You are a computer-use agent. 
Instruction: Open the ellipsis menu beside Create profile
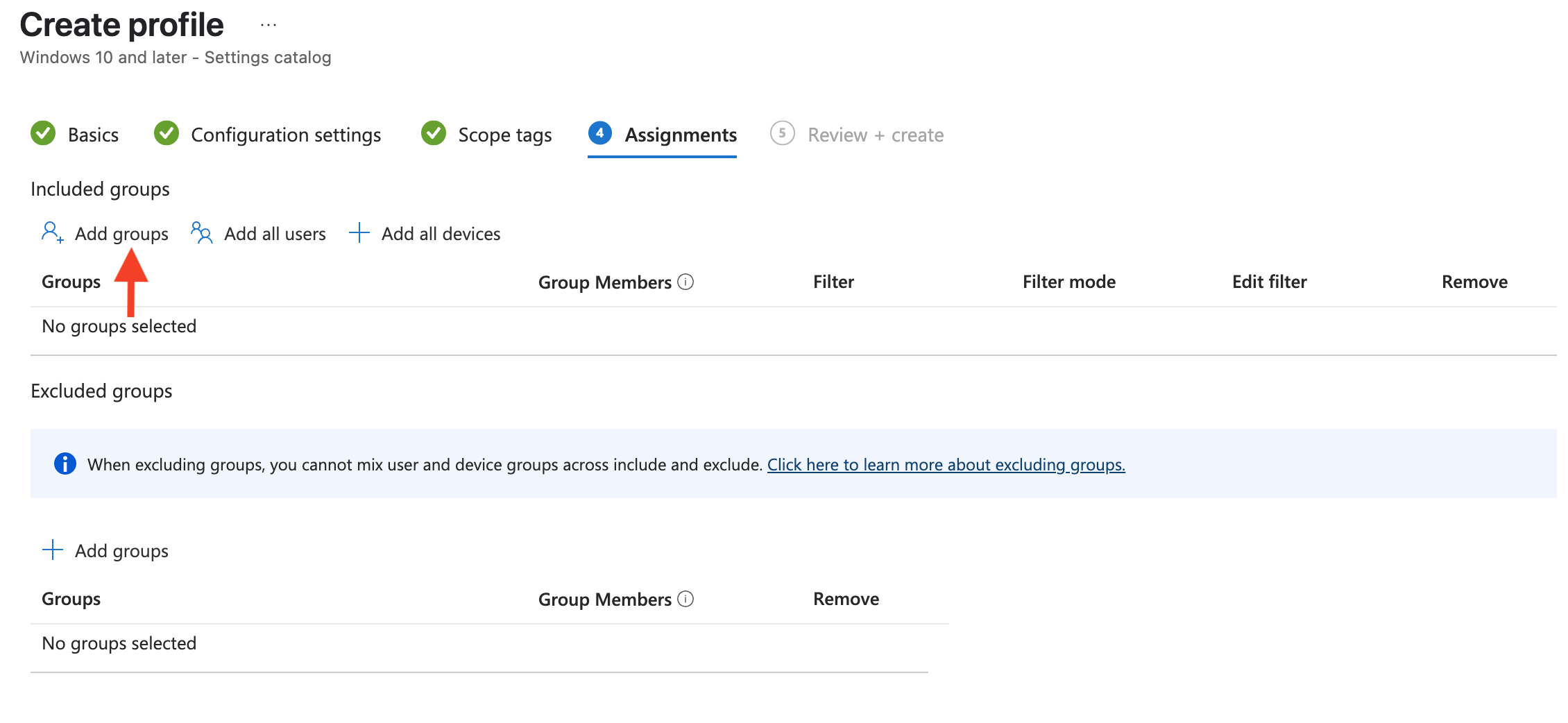269,26
